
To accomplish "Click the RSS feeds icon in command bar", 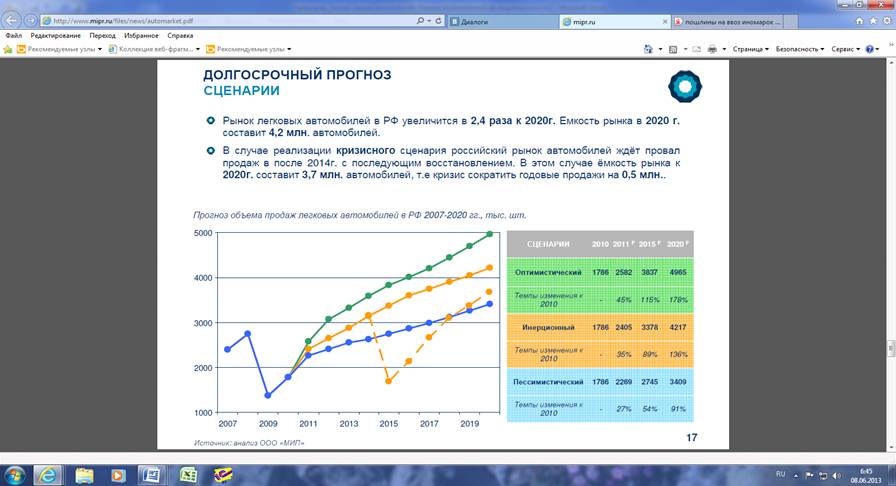I will 673,49.
